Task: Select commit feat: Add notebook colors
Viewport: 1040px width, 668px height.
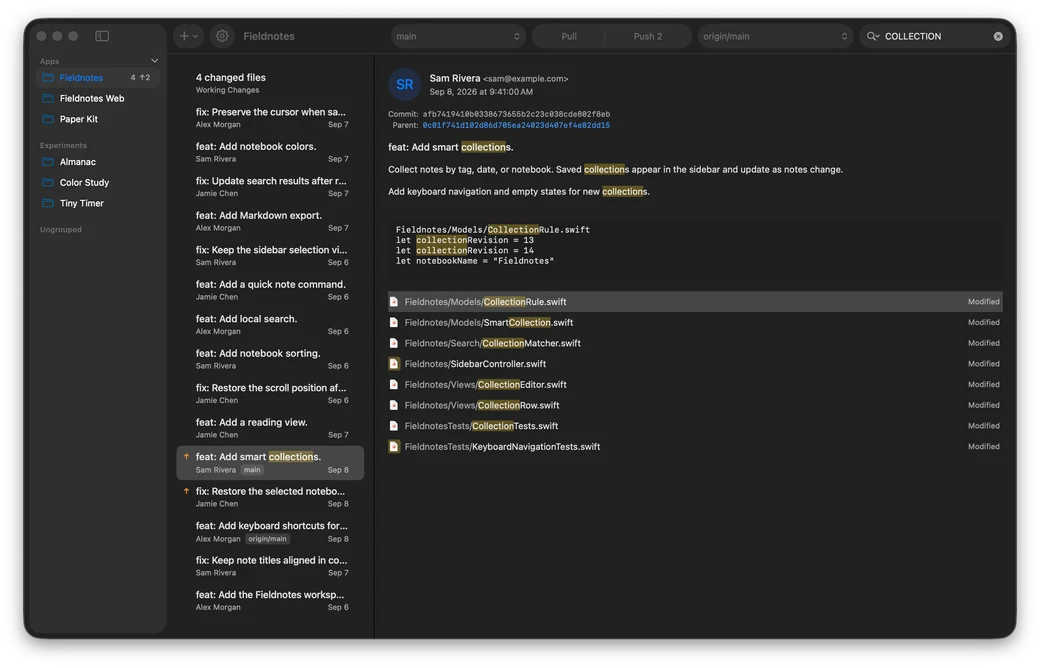Action: [271, 152]
